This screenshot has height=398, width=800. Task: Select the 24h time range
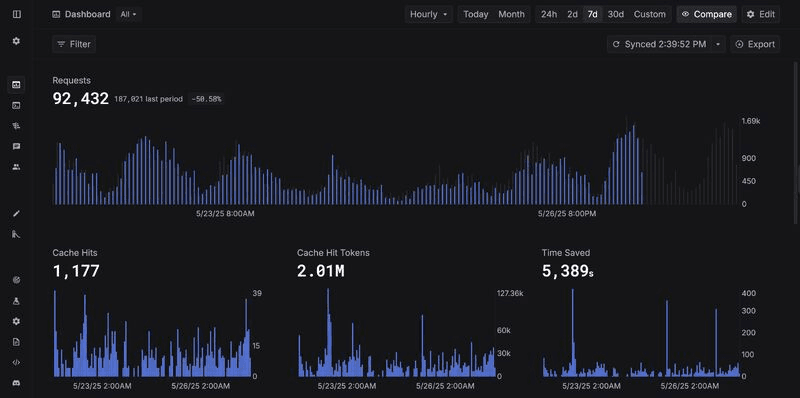pos(549,14)
